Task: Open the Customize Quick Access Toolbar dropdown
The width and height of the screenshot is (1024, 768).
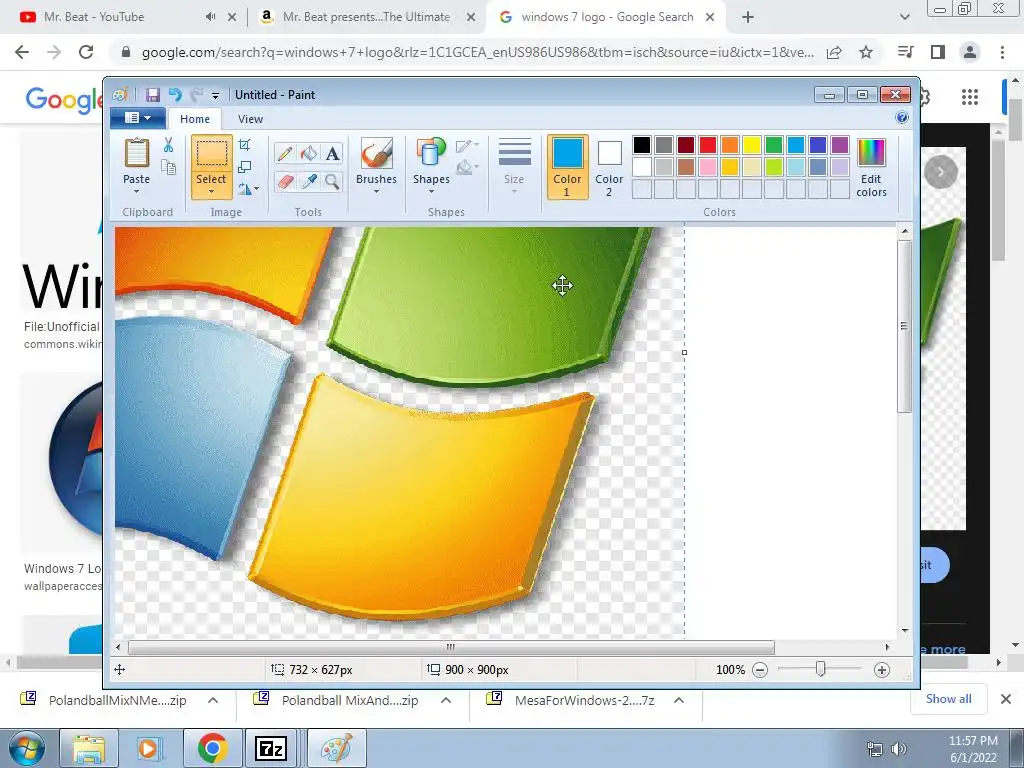Action: click(x=215, y=96)
